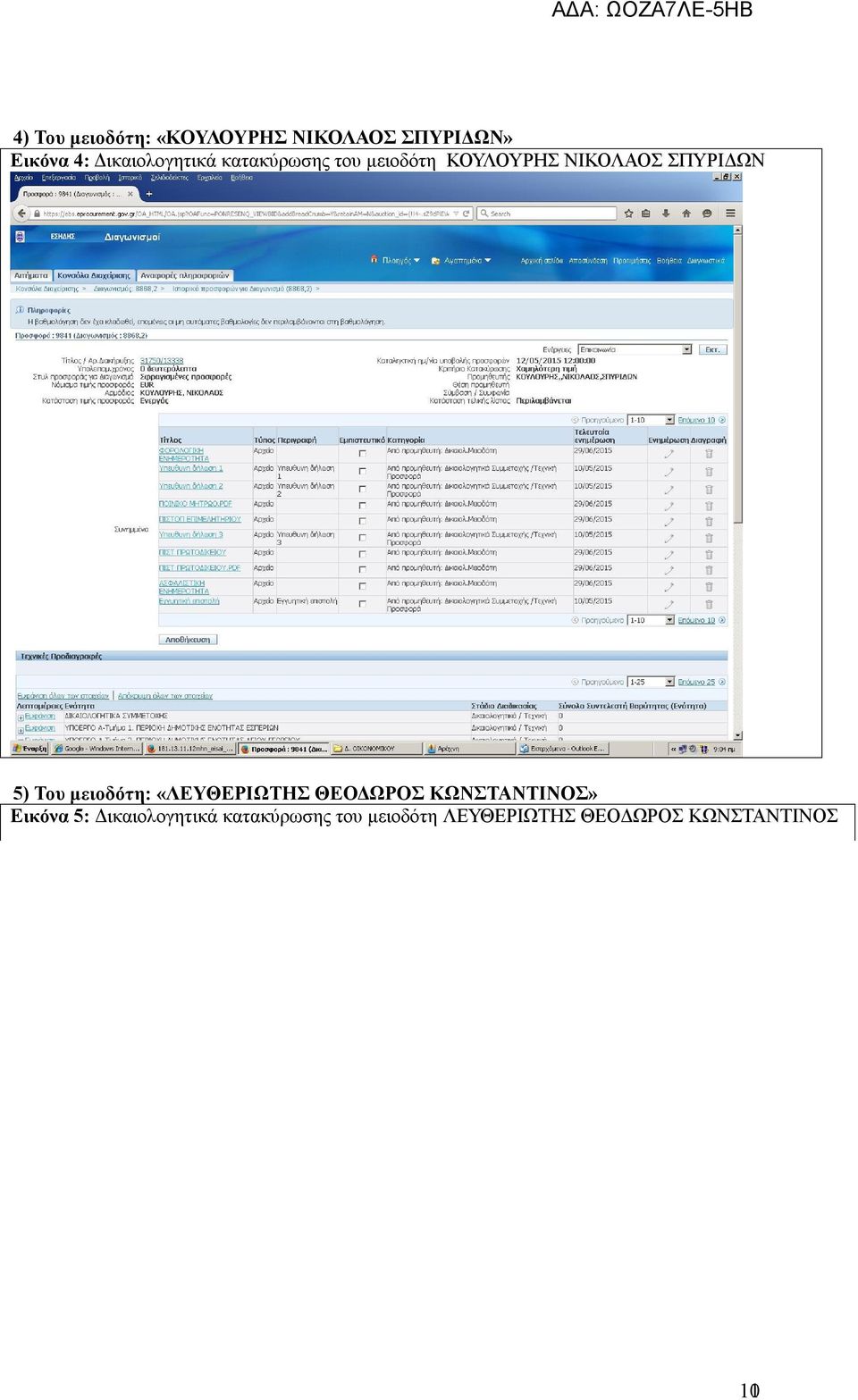Edit the Υπεύθυνη δήλωση 2 attachment pencil
Screen dimensions: 858x1400
(669, 490)
